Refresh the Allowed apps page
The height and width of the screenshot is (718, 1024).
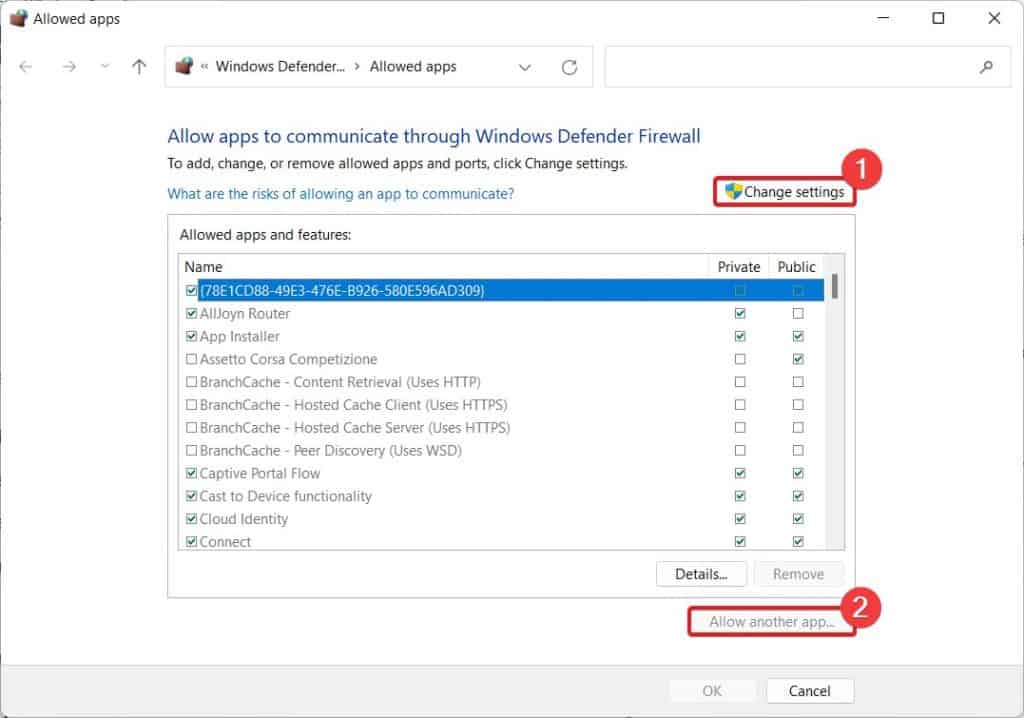569,67
